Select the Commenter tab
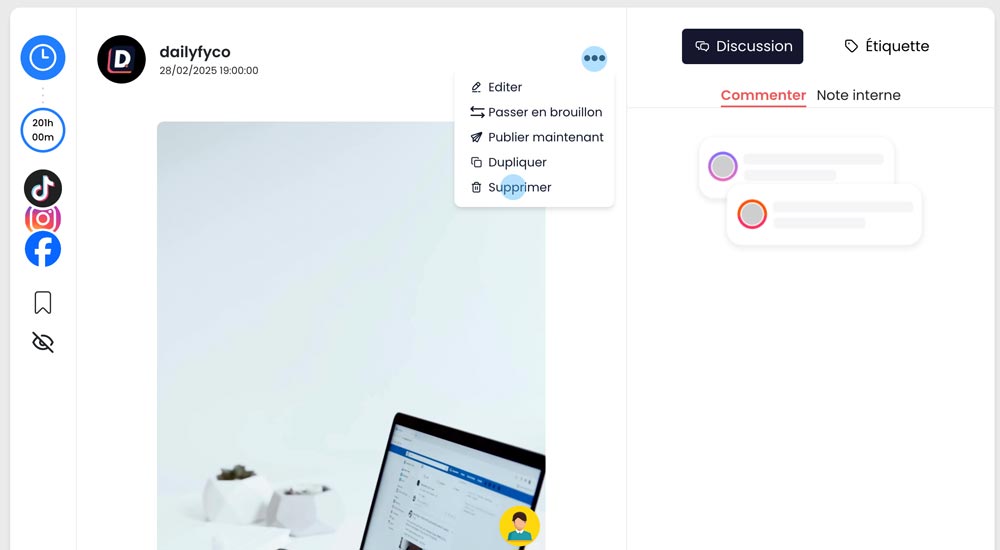 (x=763, y=95)
